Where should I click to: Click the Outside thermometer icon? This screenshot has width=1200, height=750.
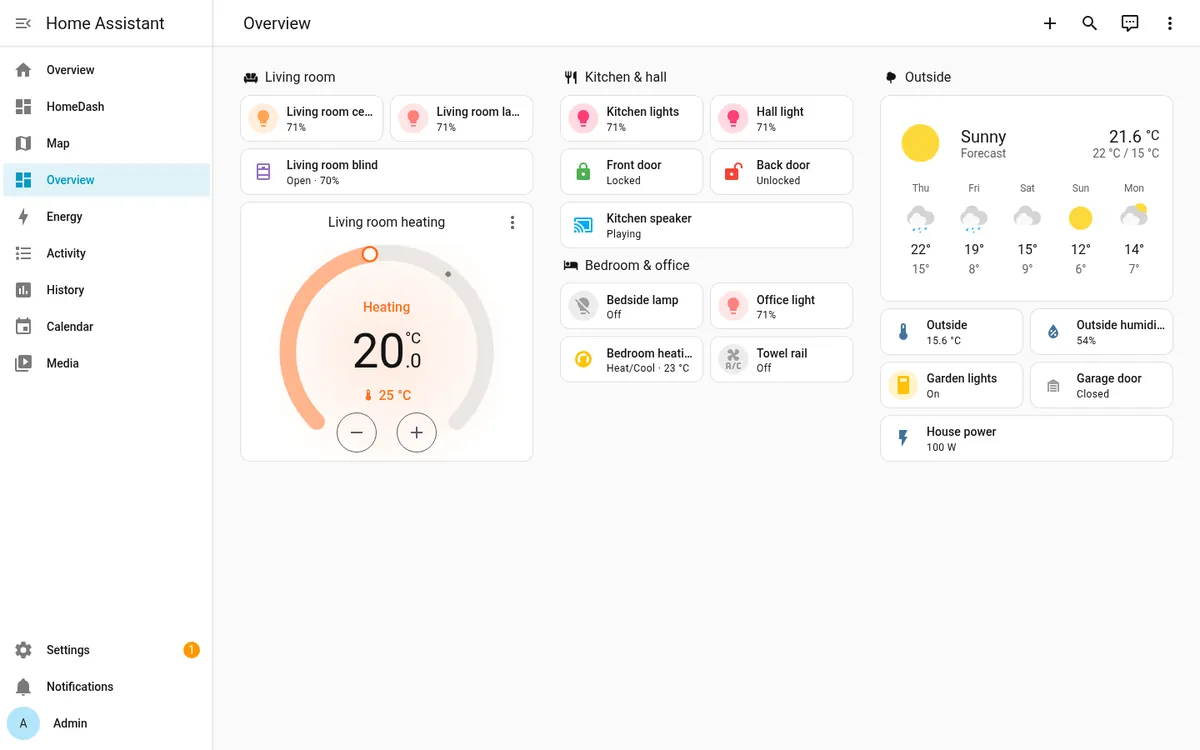[903, 332]
